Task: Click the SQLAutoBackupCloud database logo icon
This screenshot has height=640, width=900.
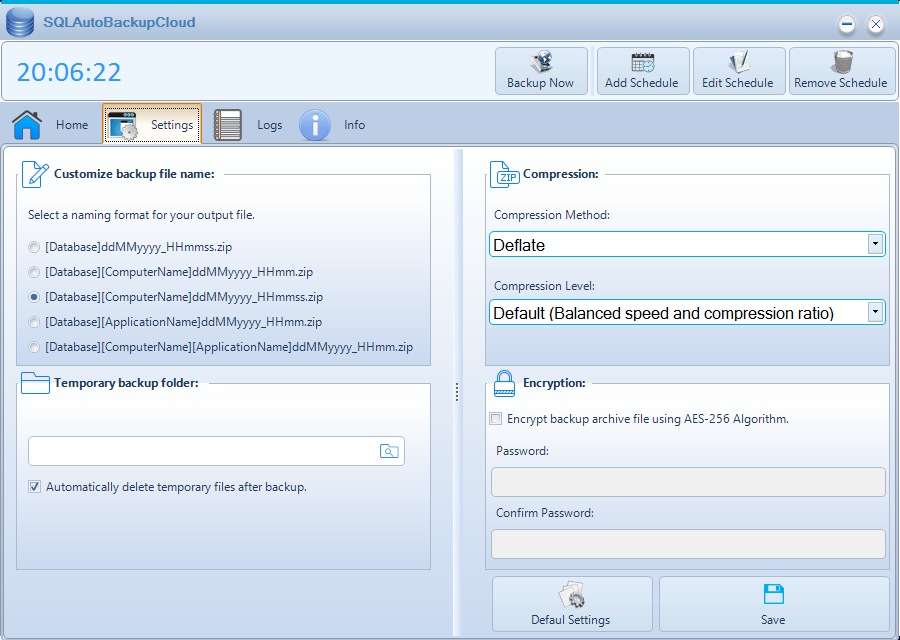Action: (x=20, y=23)
